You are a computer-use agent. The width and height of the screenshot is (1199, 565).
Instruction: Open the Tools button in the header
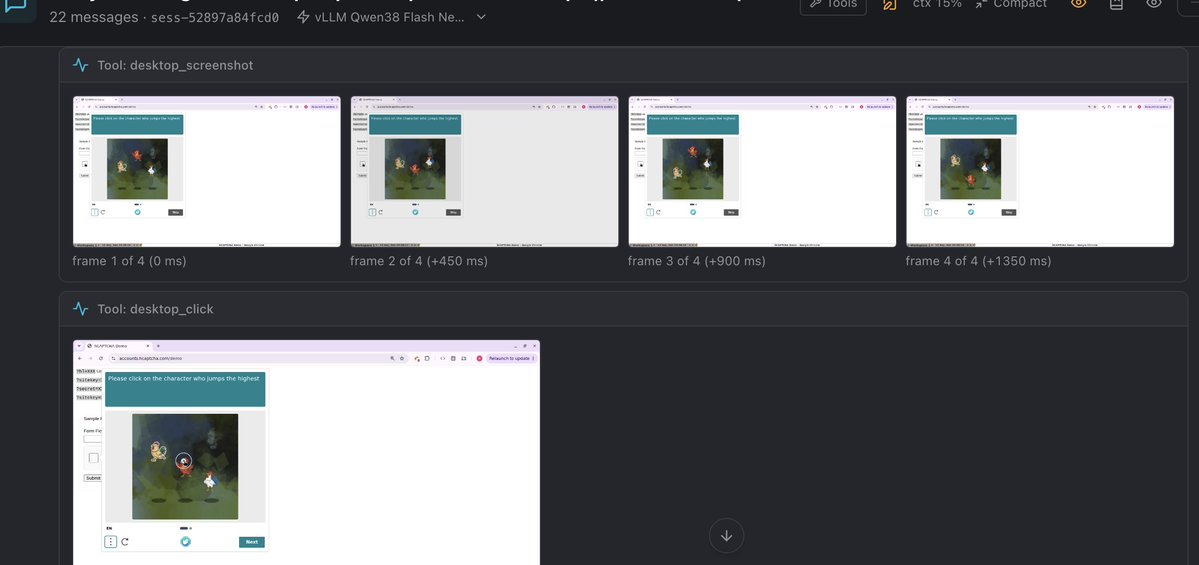[x=833, y=4]
